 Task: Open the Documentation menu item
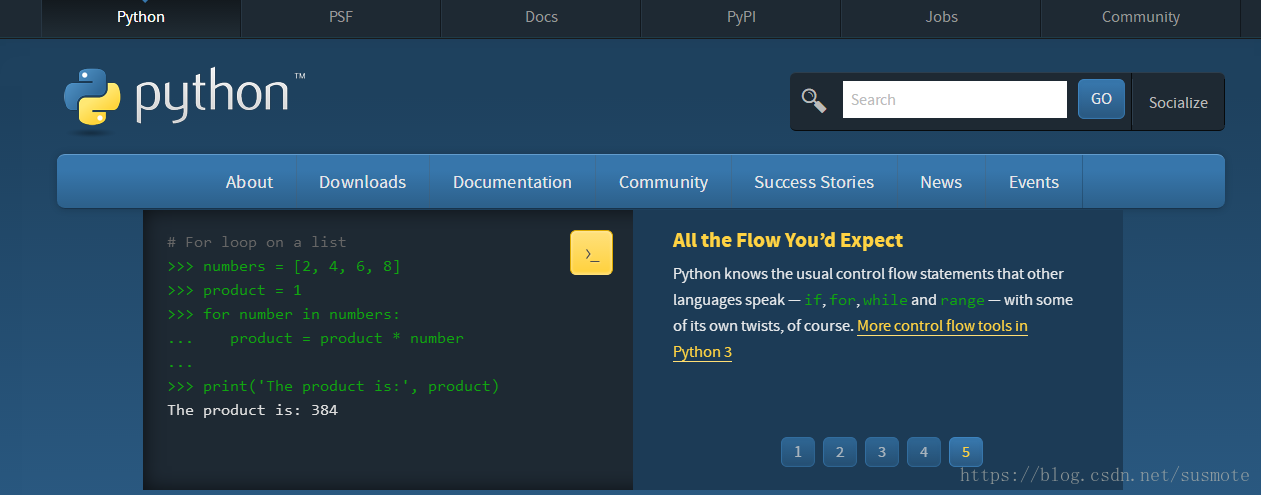pos(512,182)
